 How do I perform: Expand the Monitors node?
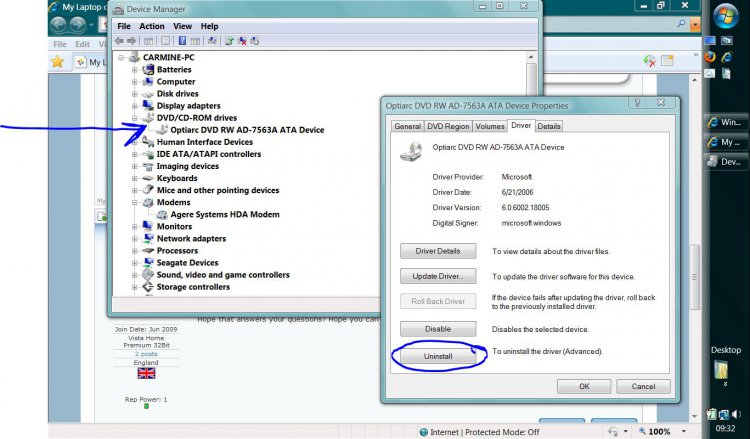point(135,227)
